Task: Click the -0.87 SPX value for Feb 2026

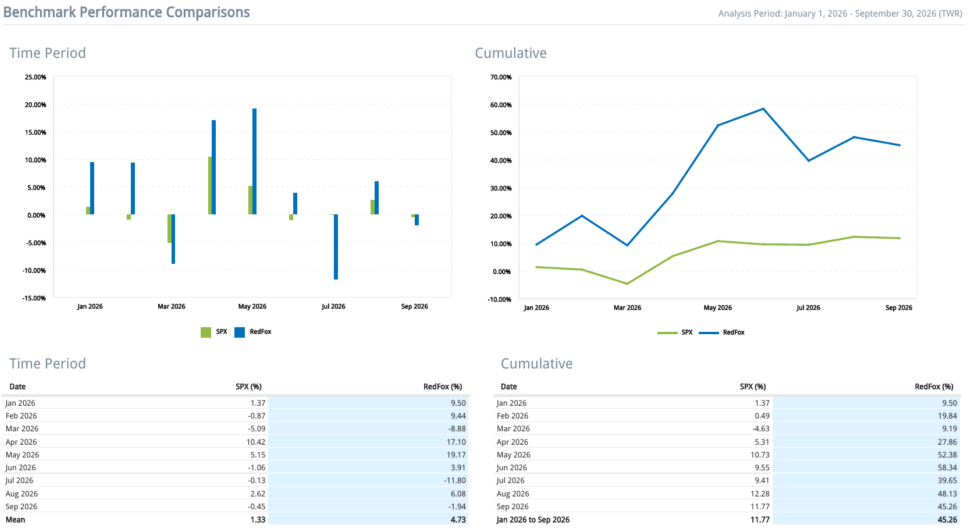Action: pos(256,416)
